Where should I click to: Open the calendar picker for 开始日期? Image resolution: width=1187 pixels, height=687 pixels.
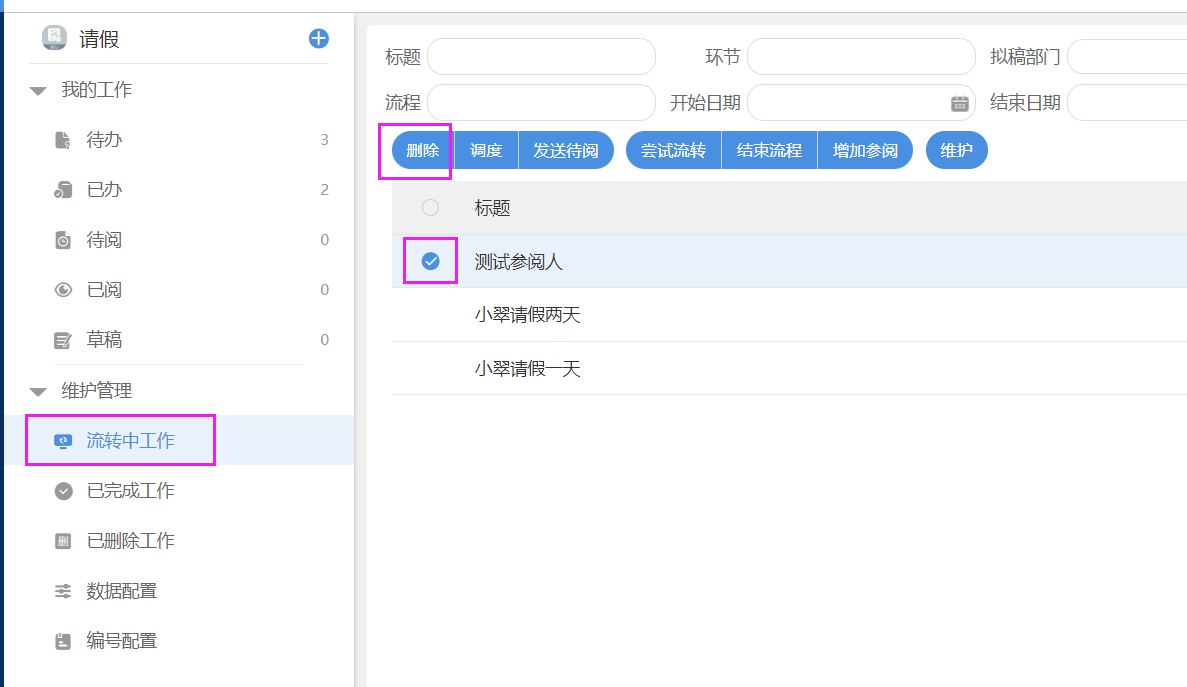coord(959,104)
